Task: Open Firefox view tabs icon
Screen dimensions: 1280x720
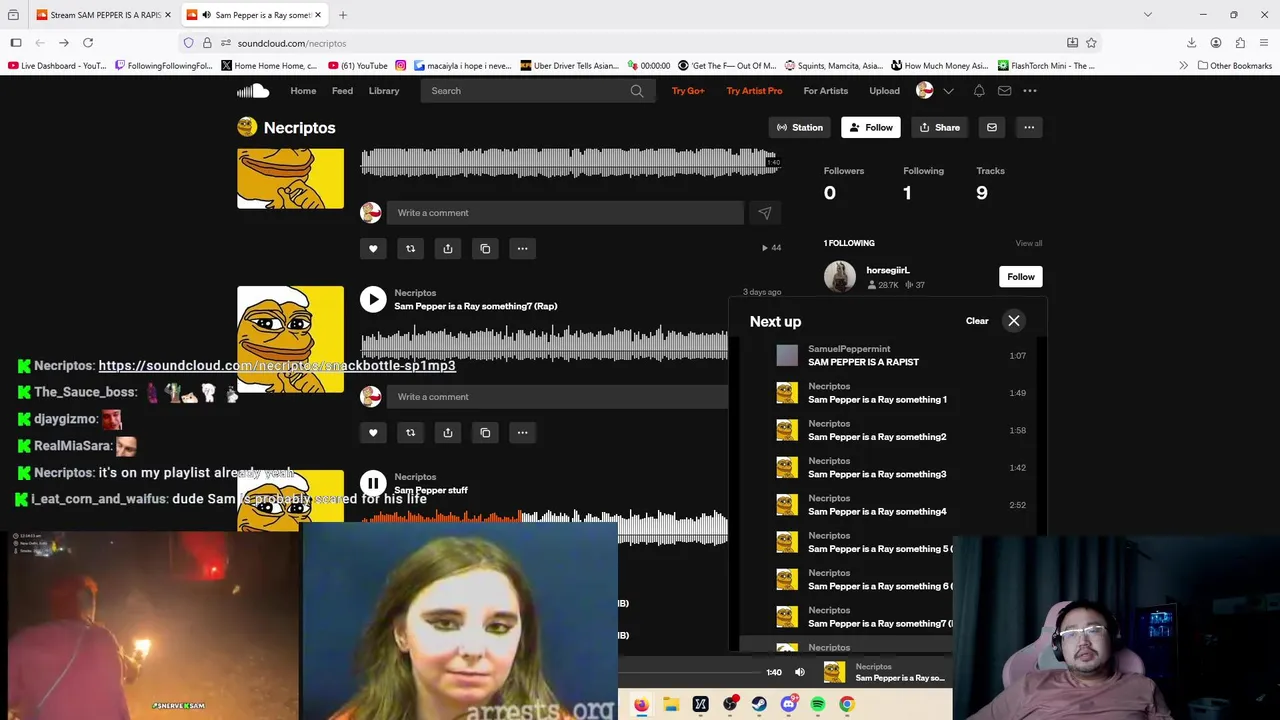Action: click(x=13, y=15)
